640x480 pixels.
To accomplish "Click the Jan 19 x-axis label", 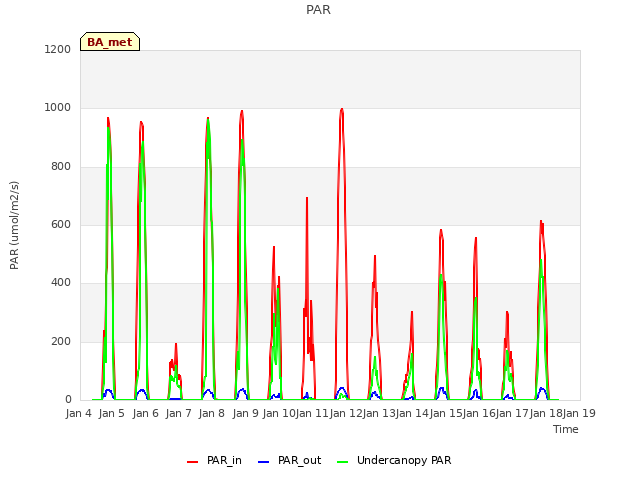I will [579, 413].
